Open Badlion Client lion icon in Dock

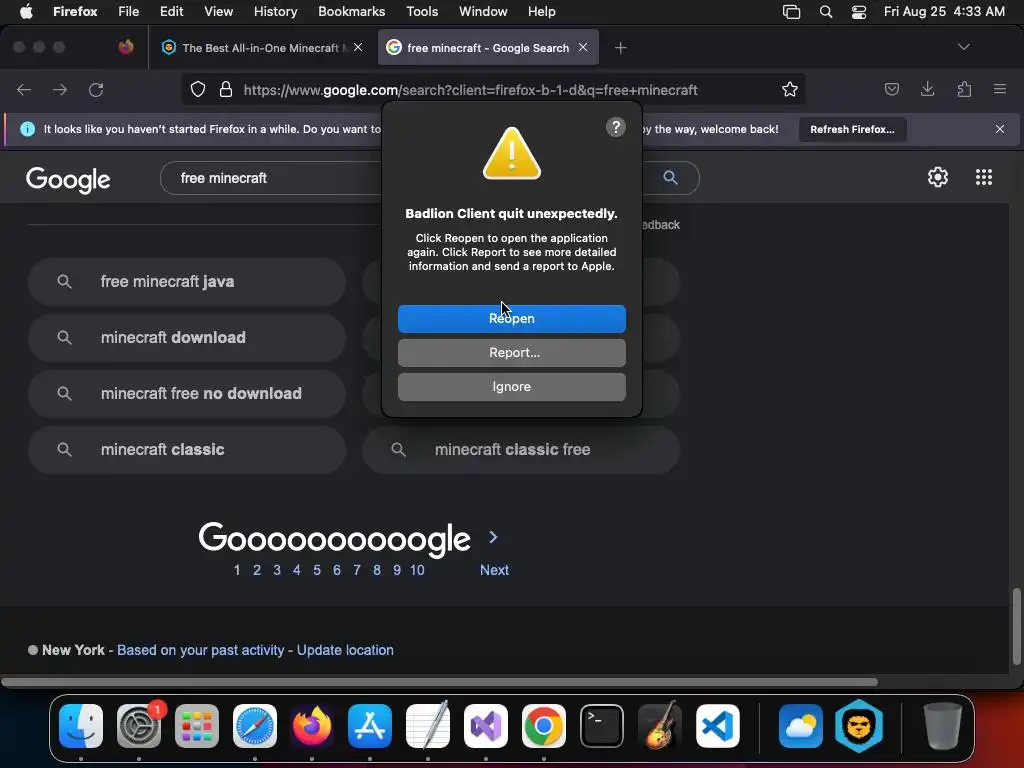(859, 726)
